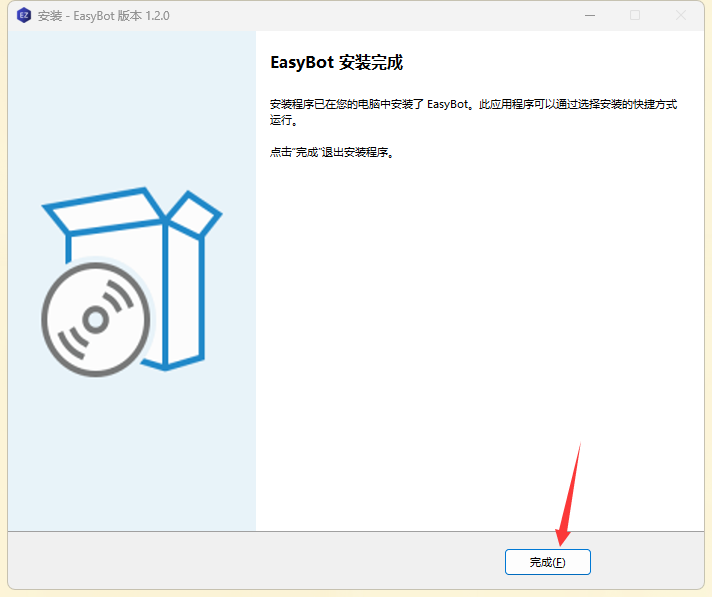Click the red arrow pointing at the finish button

(x=569, y=495)
